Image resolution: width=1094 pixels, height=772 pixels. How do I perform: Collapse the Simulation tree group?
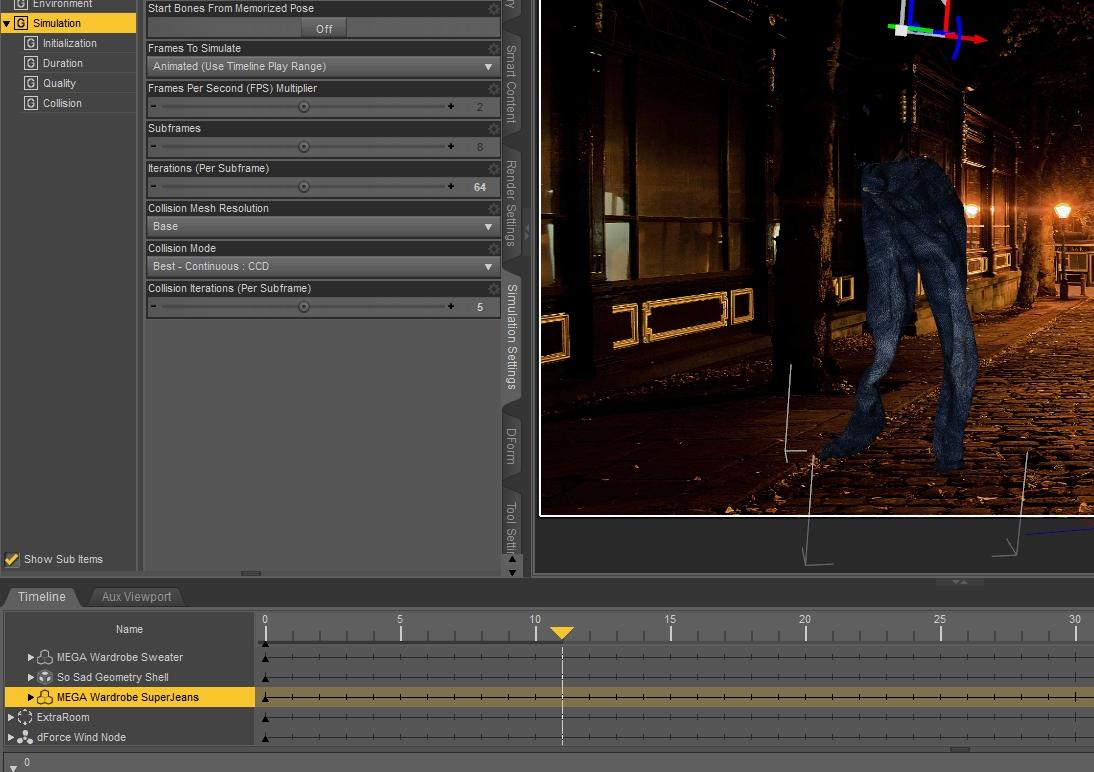pyautogui.click(x=7, y=23)
